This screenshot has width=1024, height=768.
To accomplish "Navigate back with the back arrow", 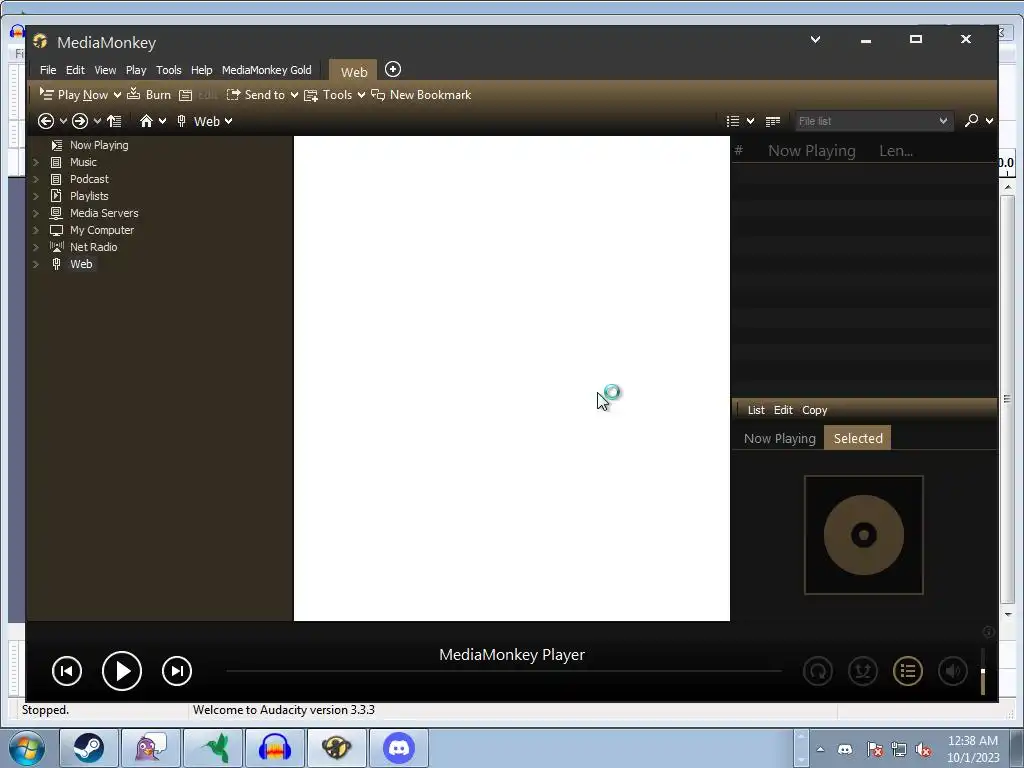I will pos(46,121).
